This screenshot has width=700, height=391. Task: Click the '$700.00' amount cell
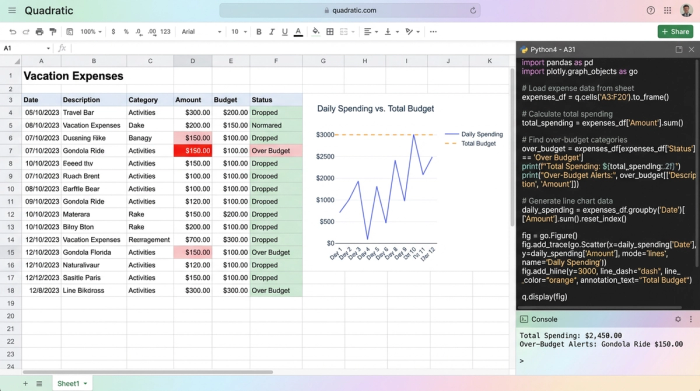coord(193,240)
